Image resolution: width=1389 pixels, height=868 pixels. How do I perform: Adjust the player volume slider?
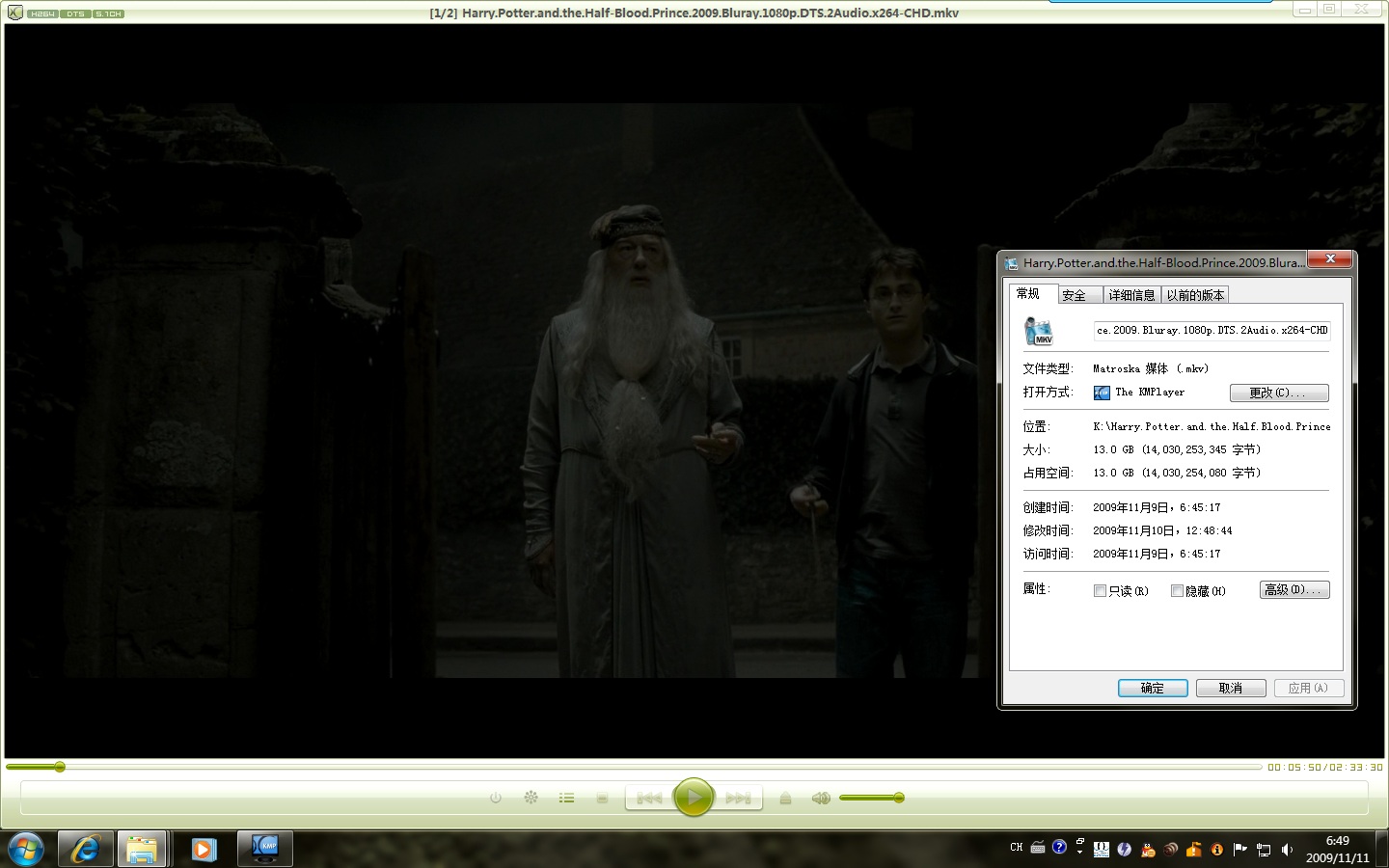tap(872, 798)
